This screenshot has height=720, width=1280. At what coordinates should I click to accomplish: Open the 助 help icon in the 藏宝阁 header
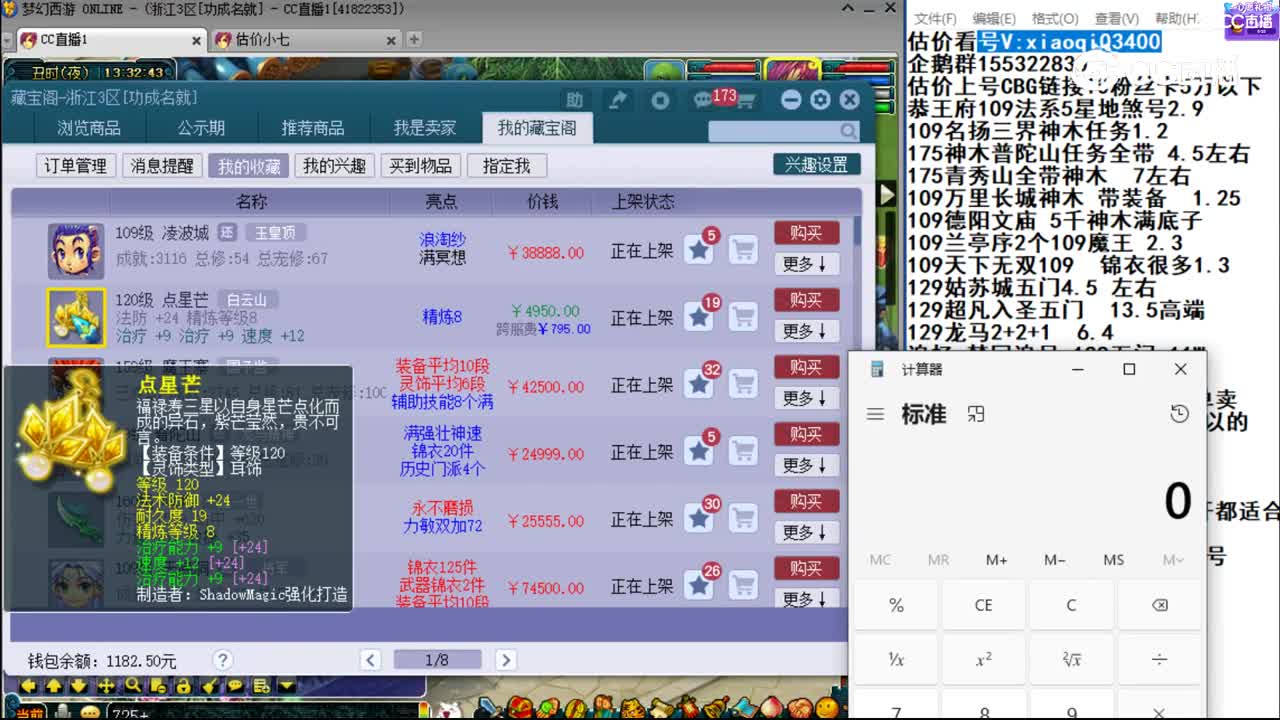pos(574,100)
